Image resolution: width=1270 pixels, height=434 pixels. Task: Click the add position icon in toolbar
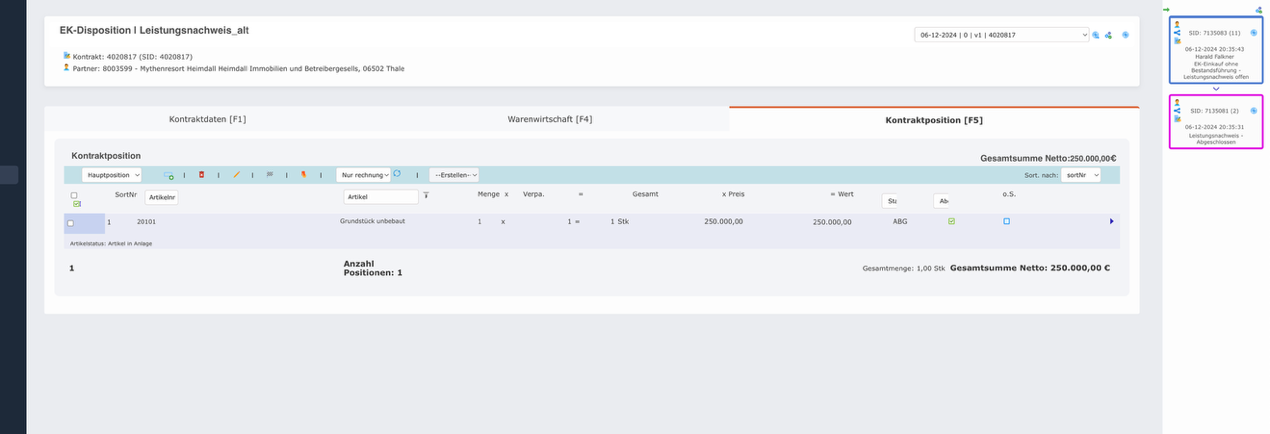(169, 175)
